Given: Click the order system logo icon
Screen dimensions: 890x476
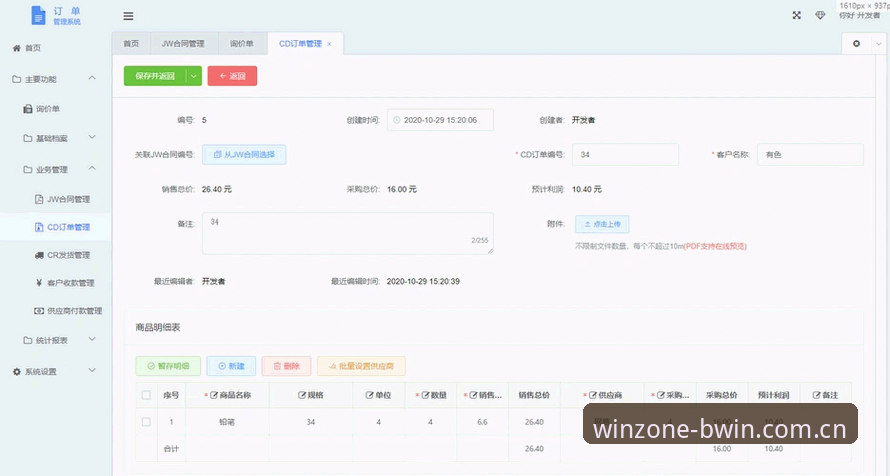Looking at the screenshot, I should coord(38,15).
